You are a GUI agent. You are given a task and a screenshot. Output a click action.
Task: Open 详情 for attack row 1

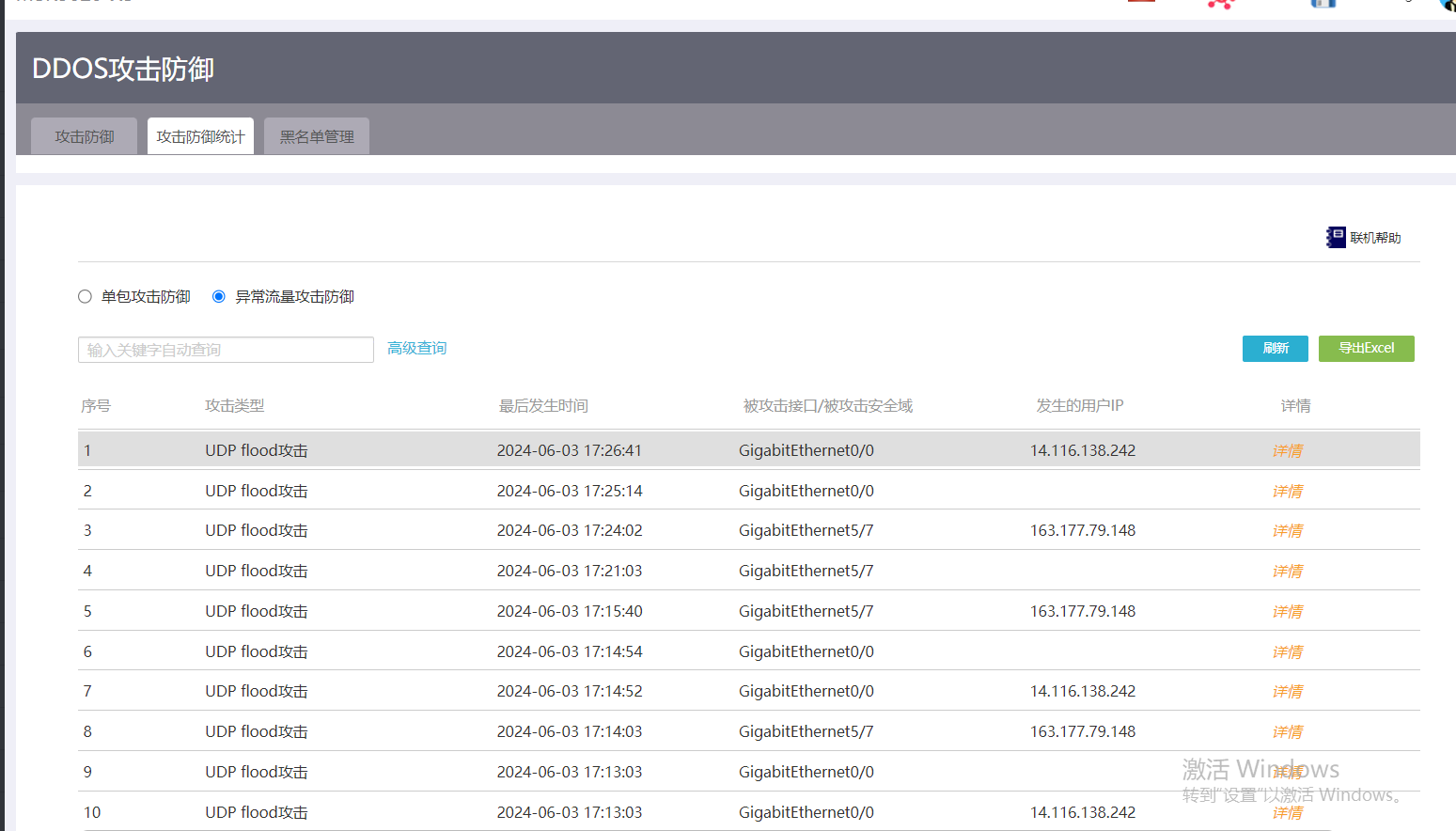click(x=1287, y=451)
